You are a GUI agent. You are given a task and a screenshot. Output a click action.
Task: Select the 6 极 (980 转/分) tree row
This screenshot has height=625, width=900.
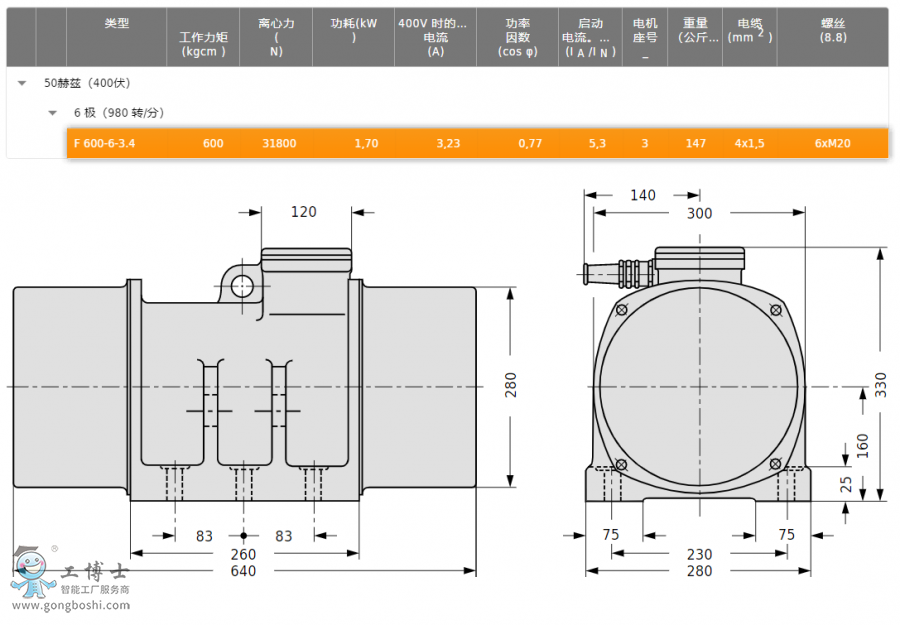pos(447,113)
